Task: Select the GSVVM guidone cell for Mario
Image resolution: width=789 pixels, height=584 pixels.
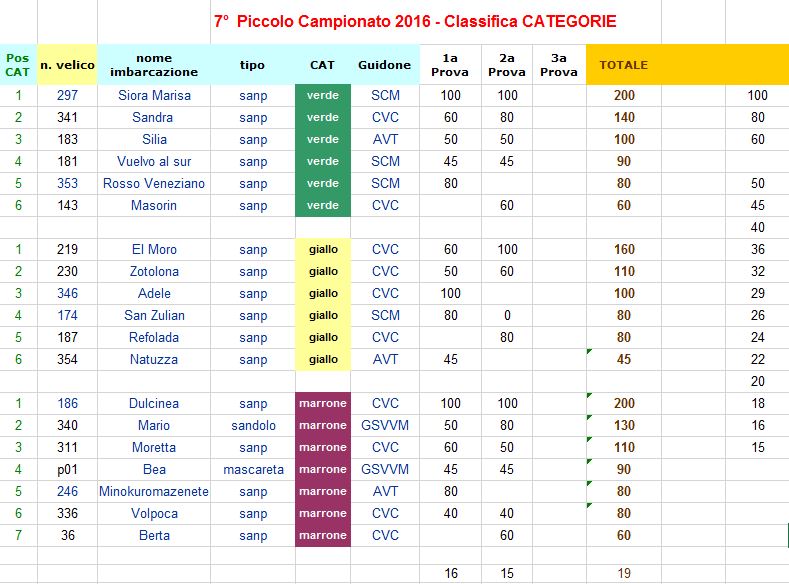Action: (x=385, y=425)
